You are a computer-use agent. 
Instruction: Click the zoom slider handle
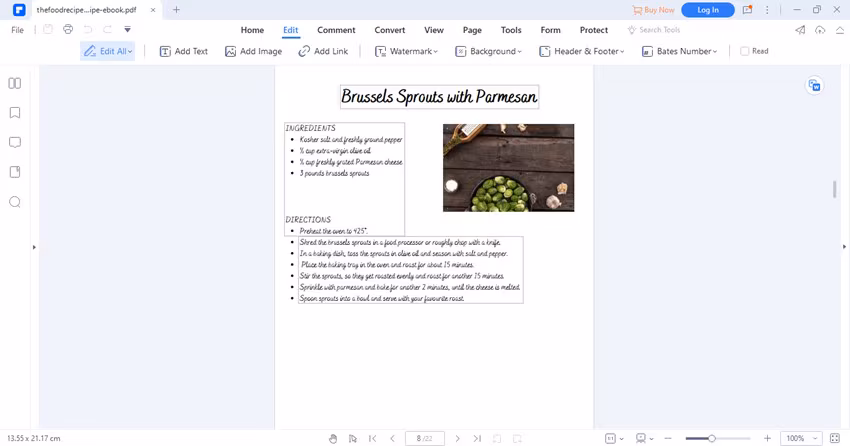[711, 438]
